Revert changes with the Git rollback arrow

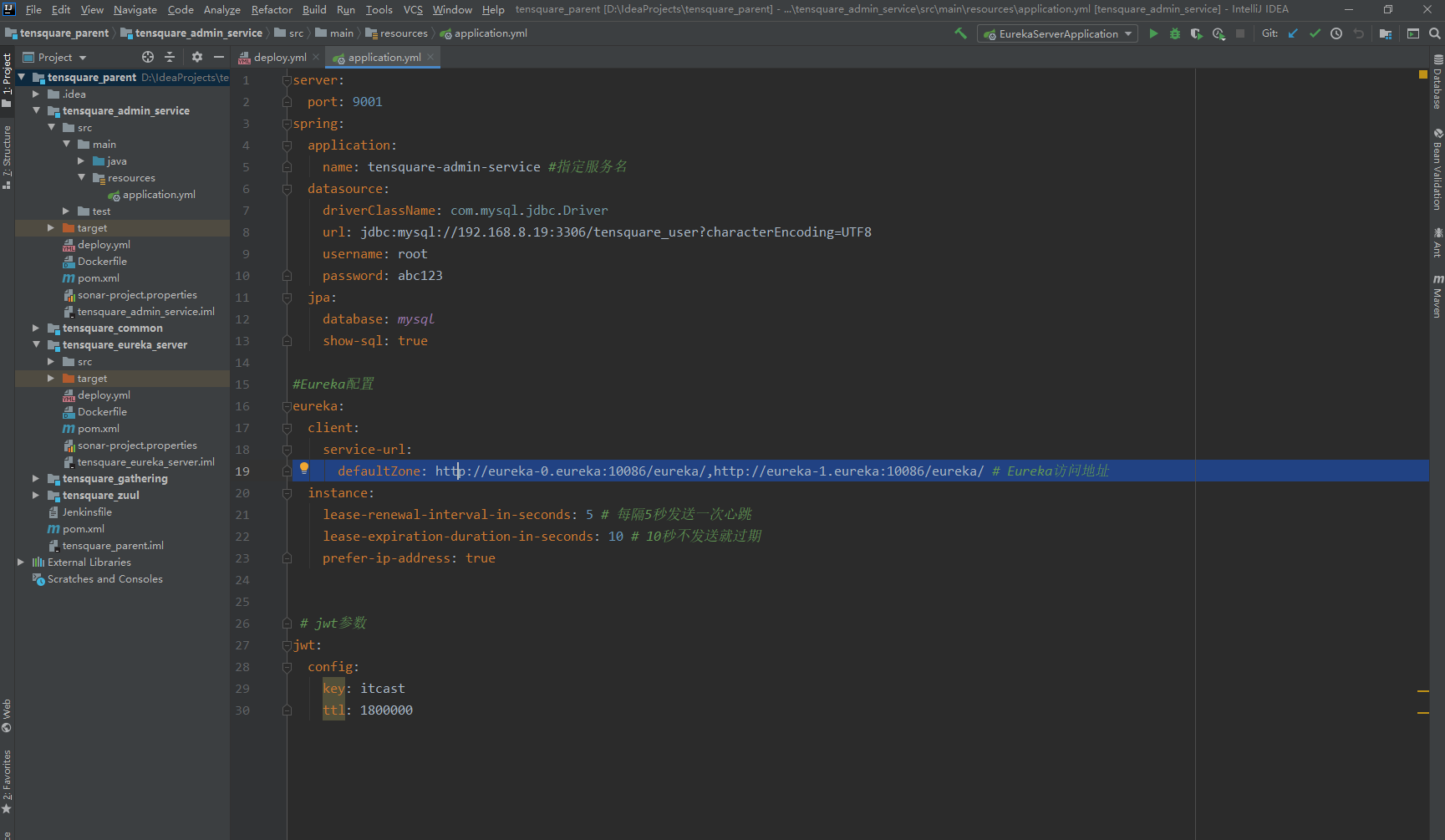(x=1358, y=33)
